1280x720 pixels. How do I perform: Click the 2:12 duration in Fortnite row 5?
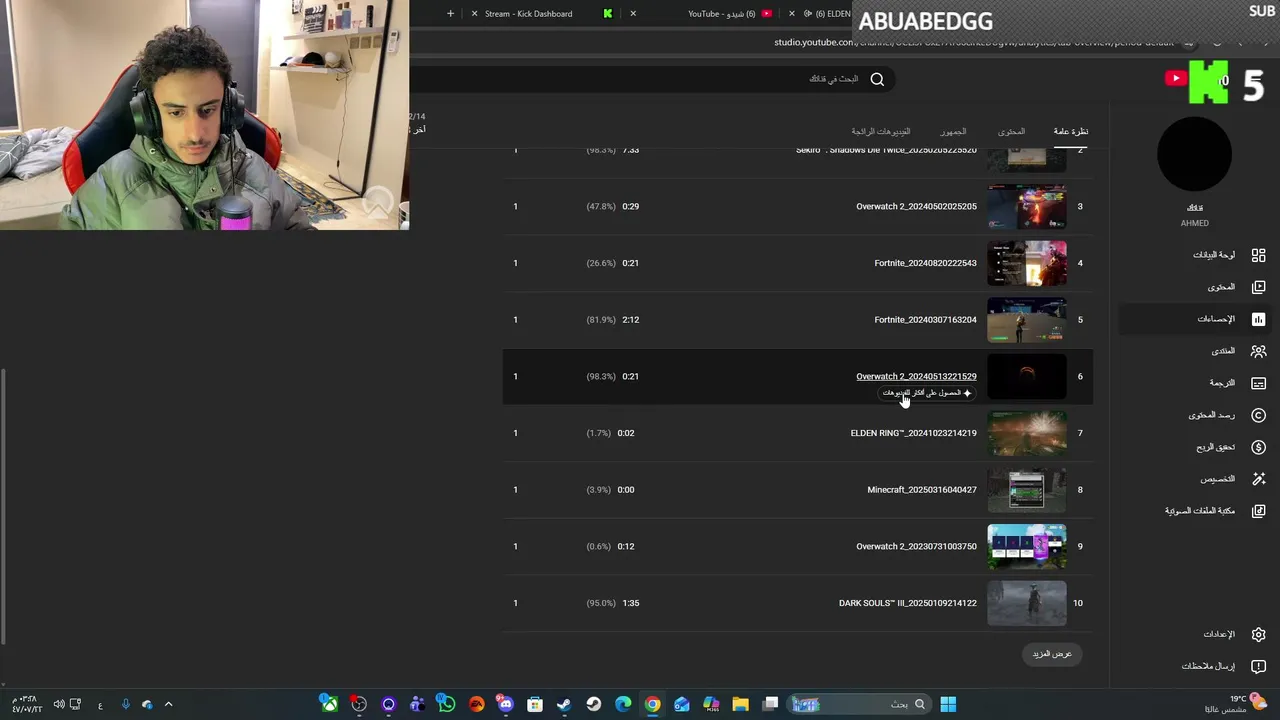tap(630, 320)
